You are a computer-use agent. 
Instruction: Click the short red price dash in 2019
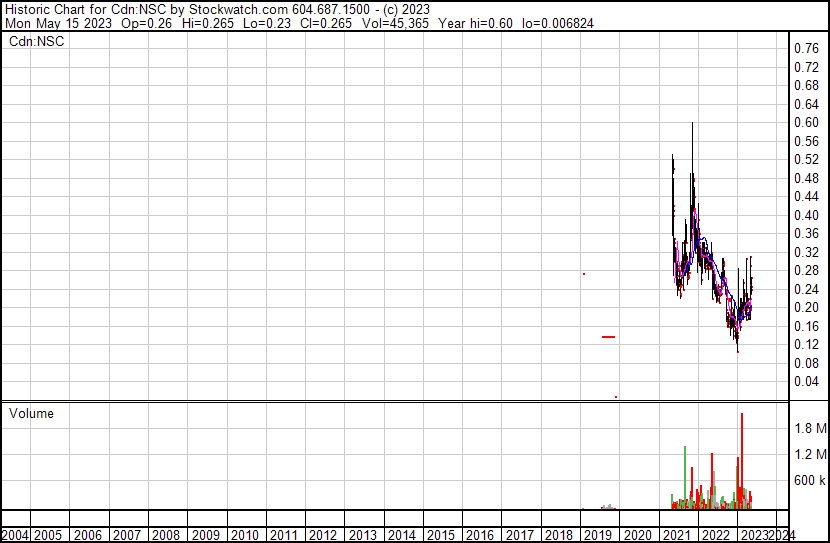point(608,337)
